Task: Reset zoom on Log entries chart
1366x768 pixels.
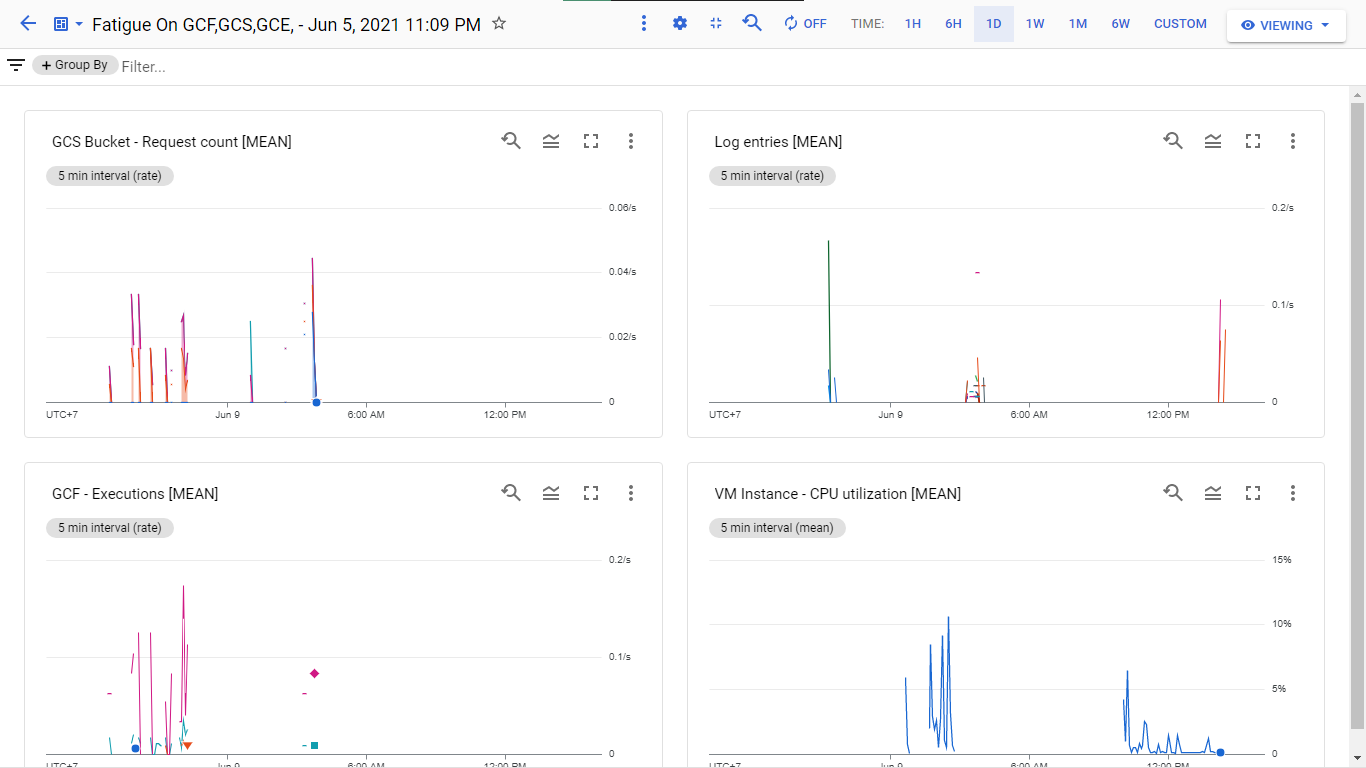Action: (1173, 141)
